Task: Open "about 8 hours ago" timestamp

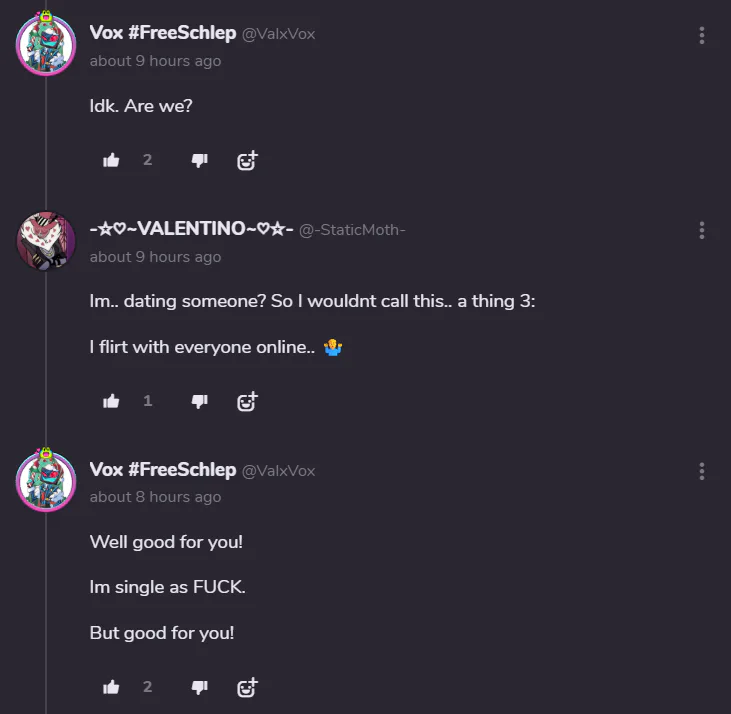Action: click(155, 497)
